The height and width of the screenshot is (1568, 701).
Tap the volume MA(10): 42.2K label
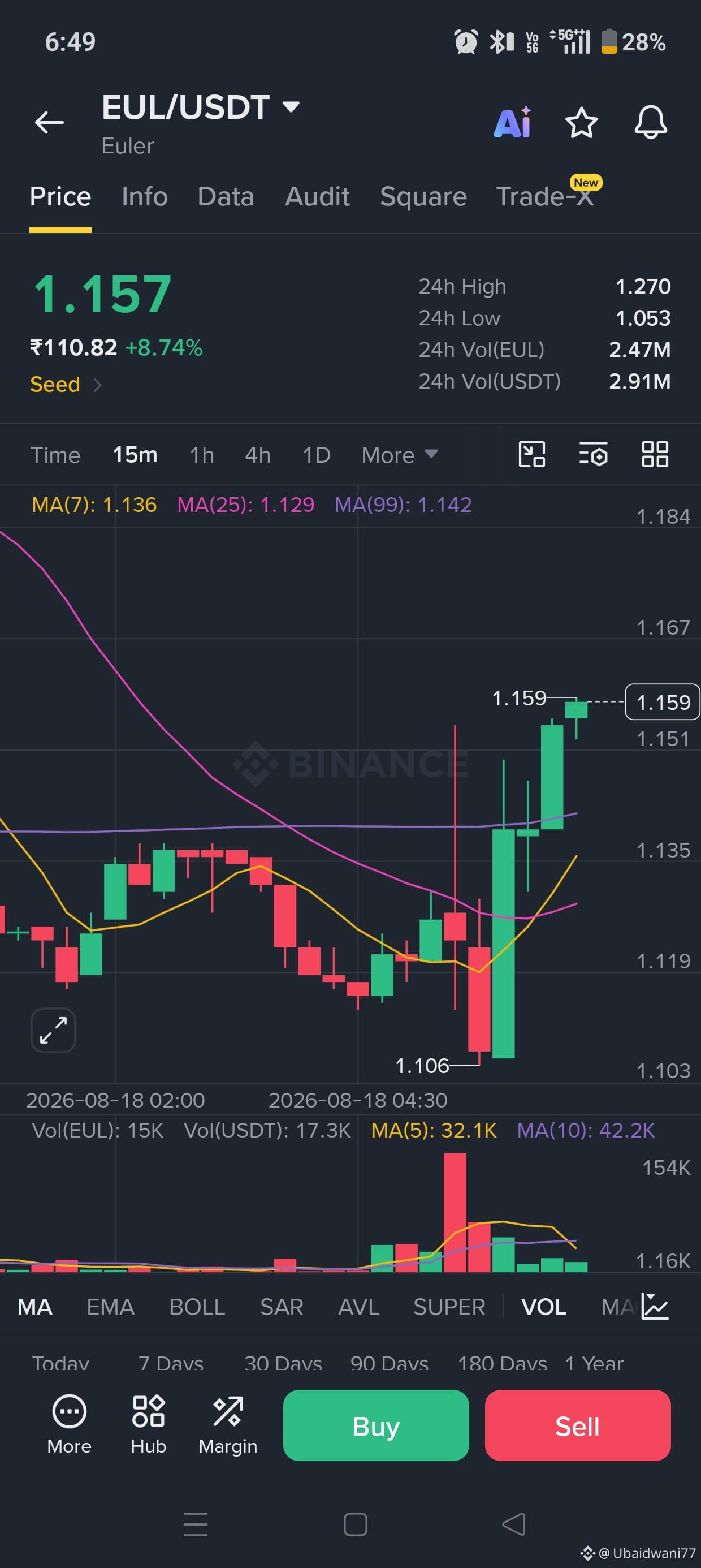click(585, 1130)
